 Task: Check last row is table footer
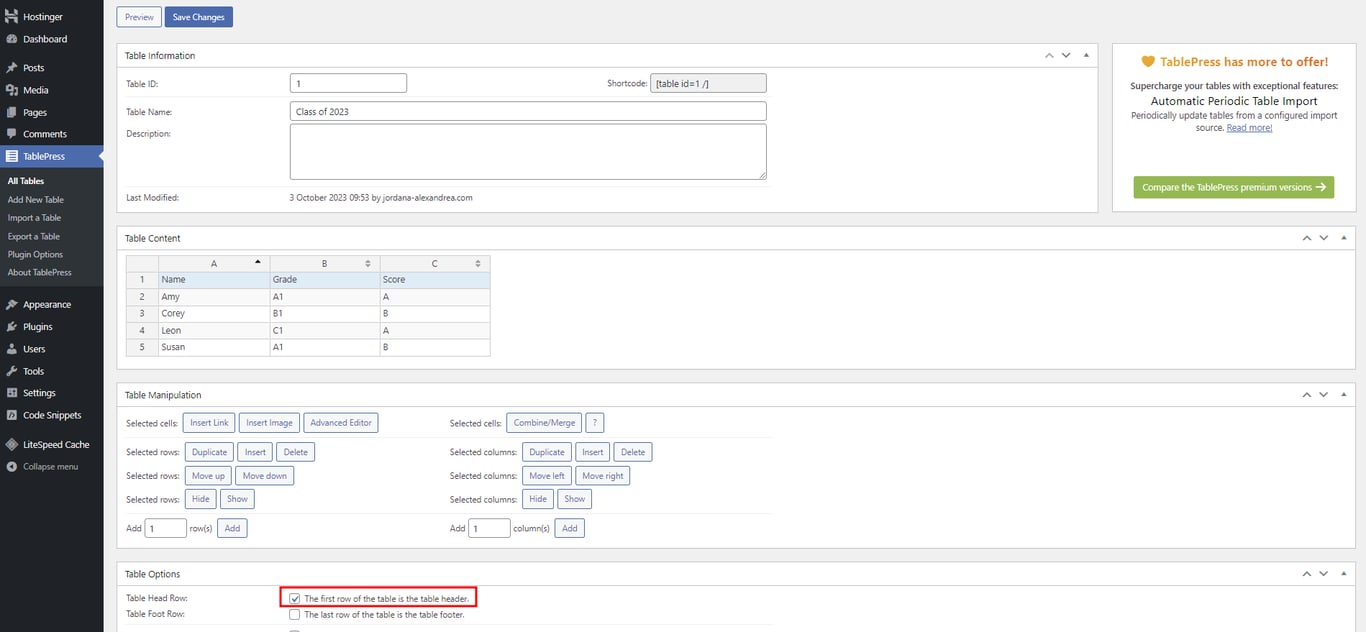coord(294,614)
